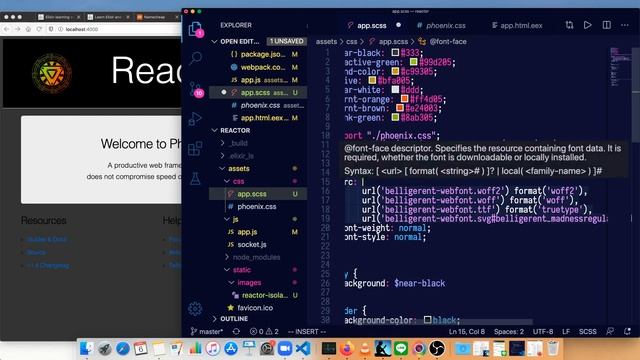640x360 pixels.
Task: Select the Learn Elixir tab in the browser
Action: pos(107,17)
